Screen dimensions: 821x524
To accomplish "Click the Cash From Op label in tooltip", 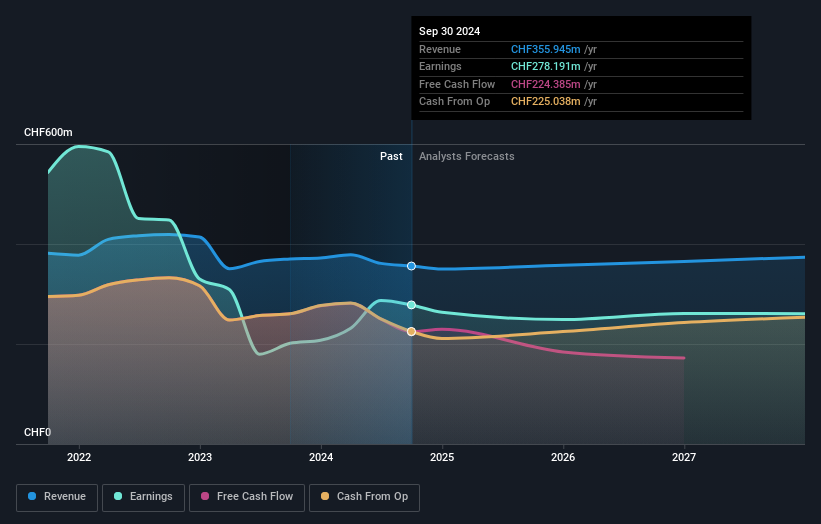I will (454, 102).
